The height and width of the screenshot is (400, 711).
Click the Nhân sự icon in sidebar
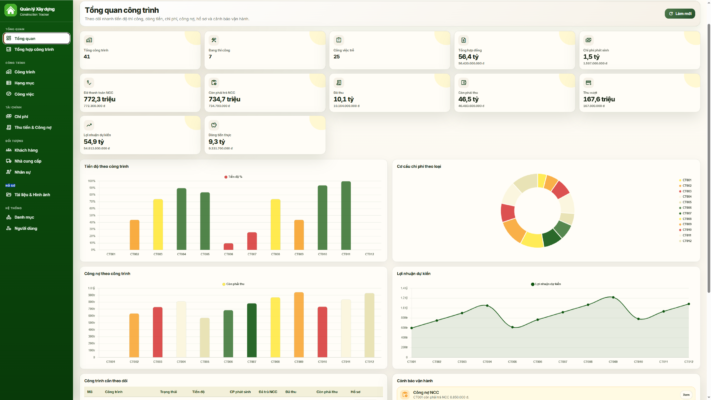tap(9, 172)
